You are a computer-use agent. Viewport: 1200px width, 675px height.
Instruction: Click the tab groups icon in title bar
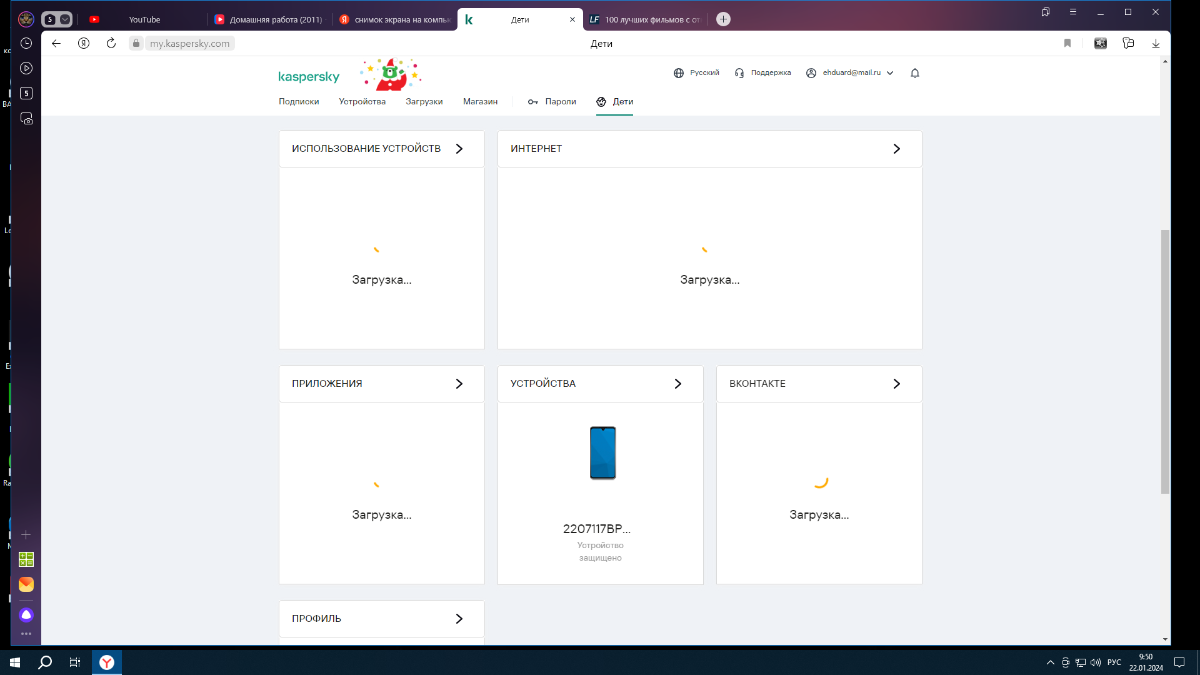pyautogui.click(x=1045, y=12)
